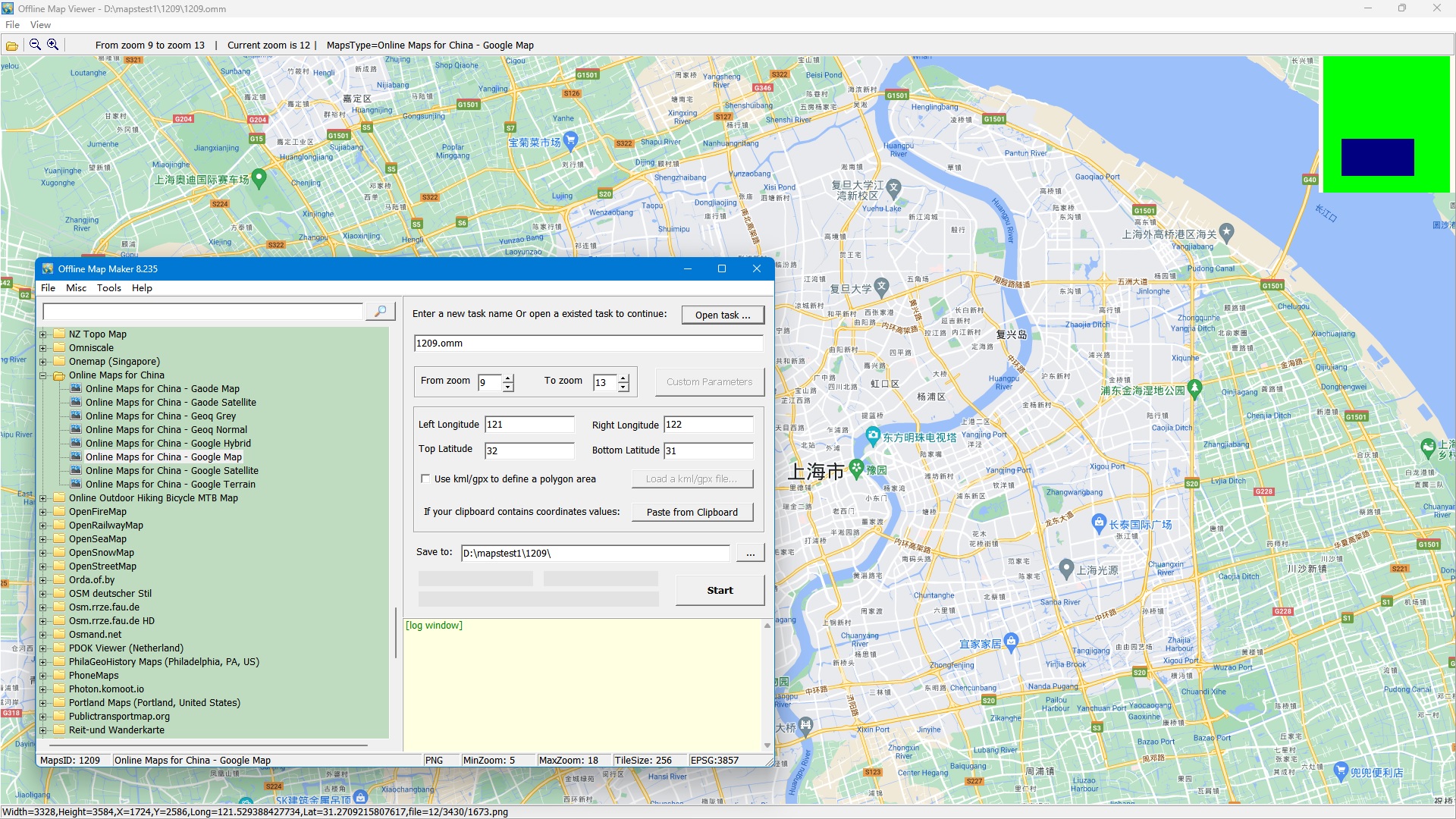Expand the Omniscale tree node
Viewport: 1456px width, 819px height.
43,348
